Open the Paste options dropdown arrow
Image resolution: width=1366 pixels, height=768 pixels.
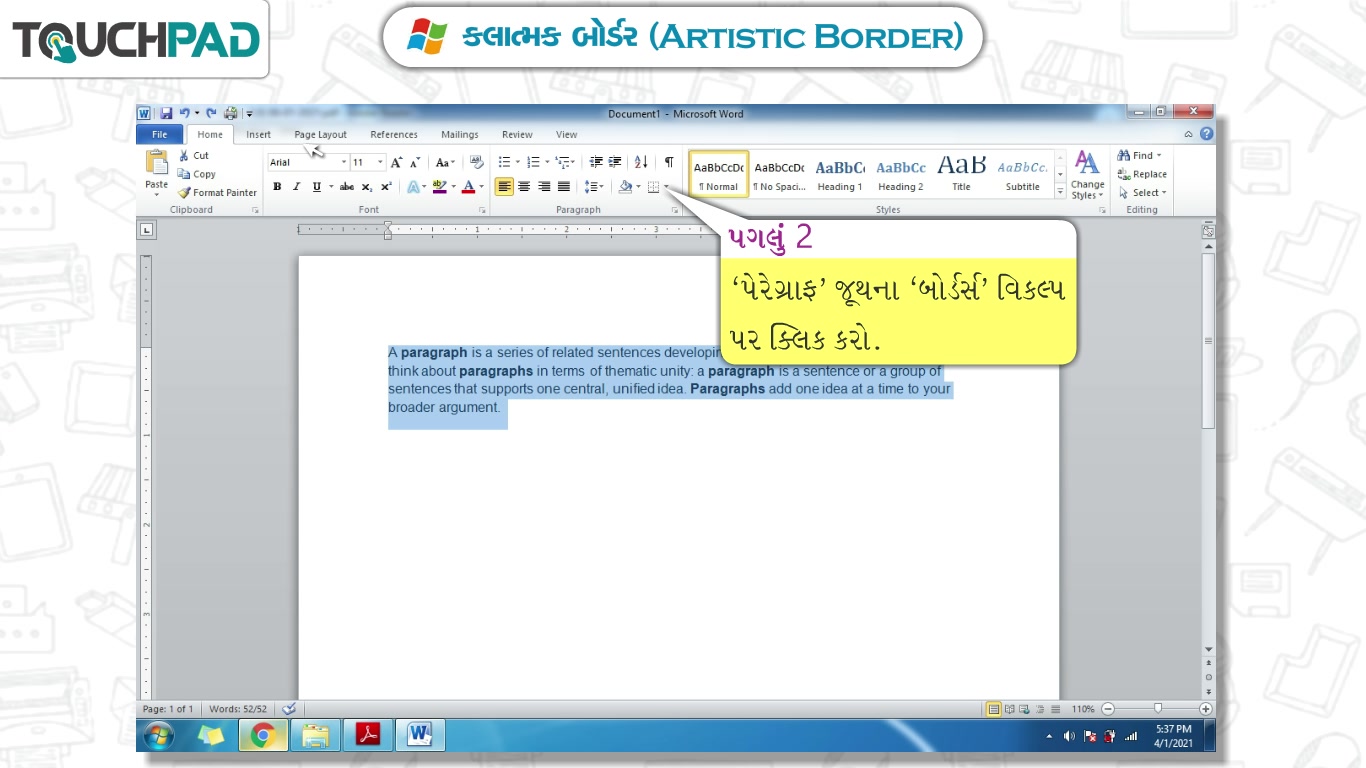[x=157, y=193]
